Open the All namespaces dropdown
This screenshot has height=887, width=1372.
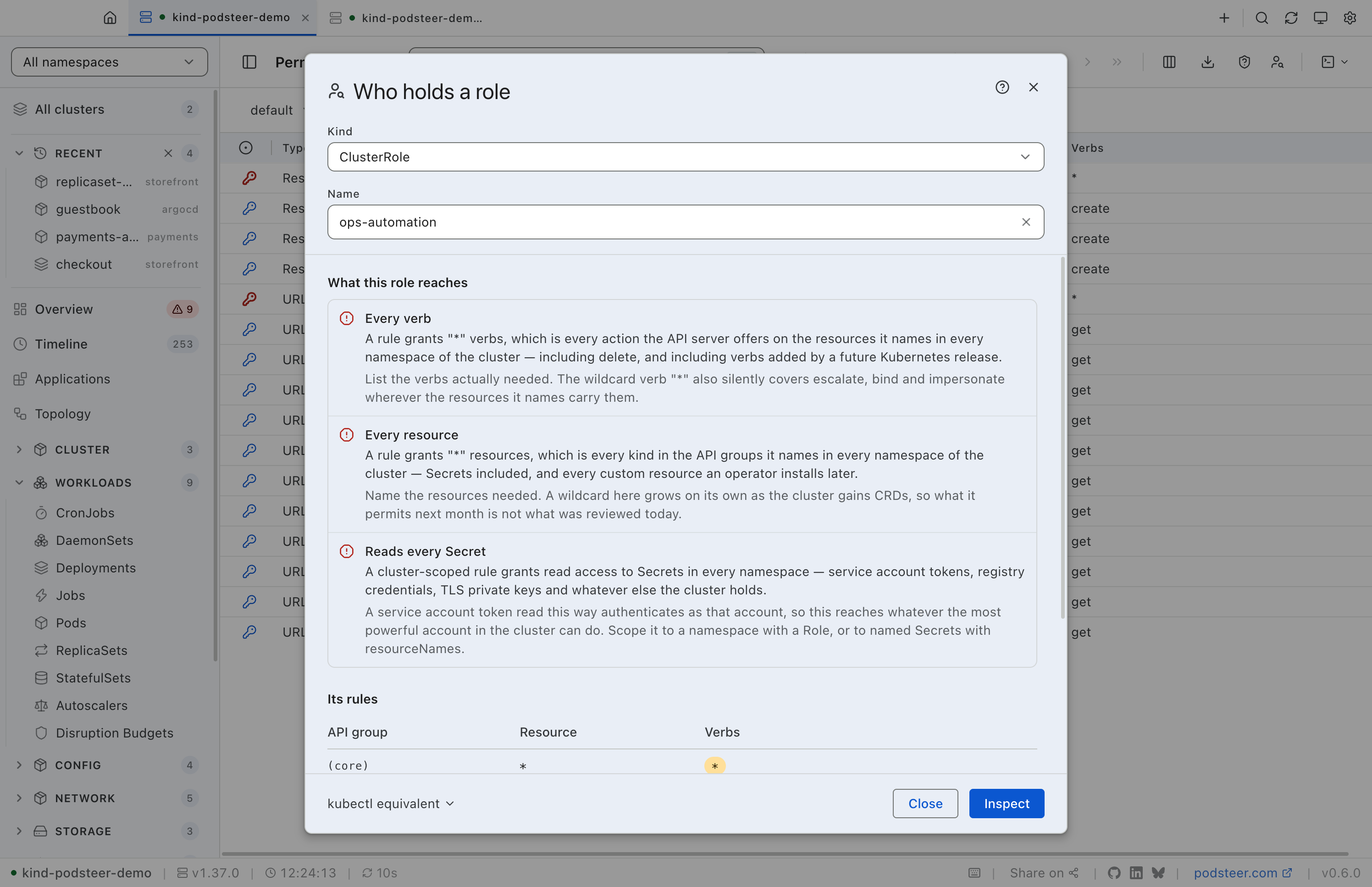pyautogui.click(x=110, y=61)
